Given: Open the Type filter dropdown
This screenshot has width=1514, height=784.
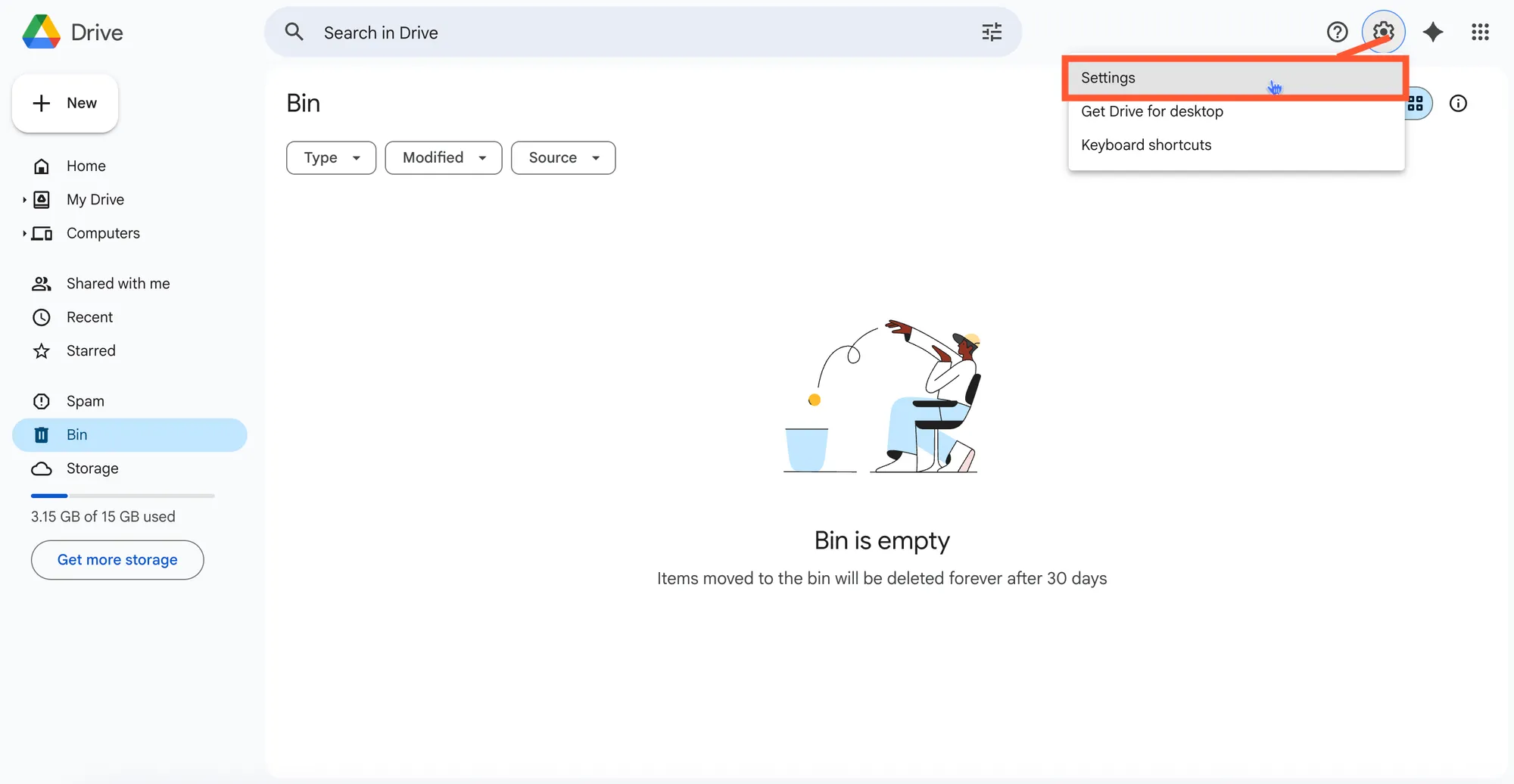Looking at the screenshot, I should coord(331,157).
